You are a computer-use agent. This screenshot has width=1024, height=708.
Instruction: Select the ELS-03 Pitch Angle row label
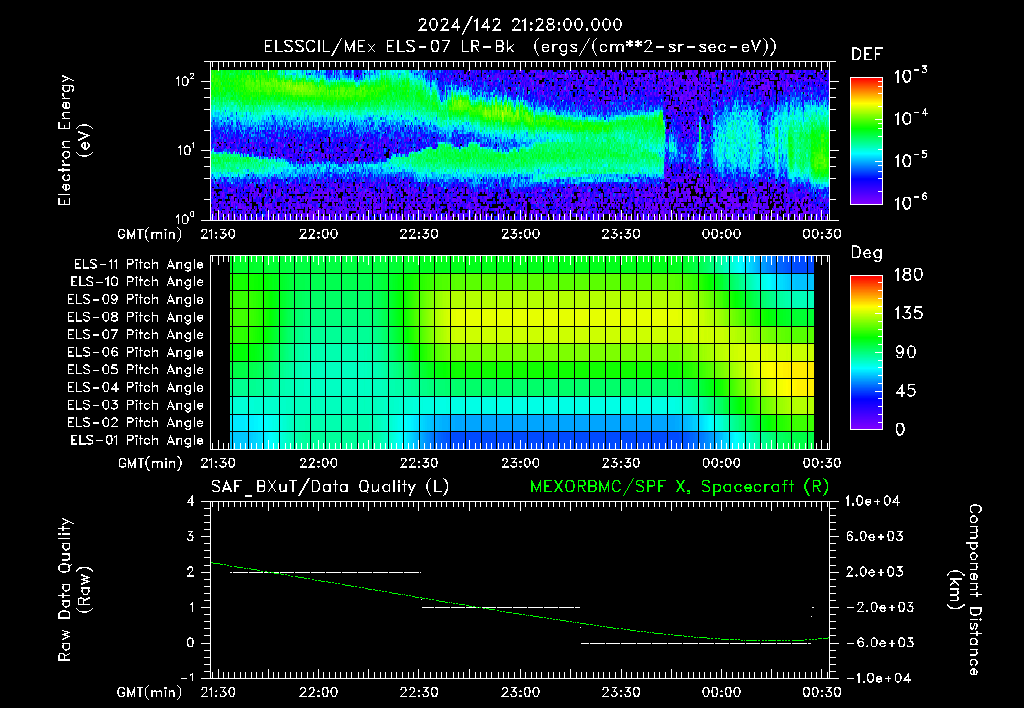(135, 406)
